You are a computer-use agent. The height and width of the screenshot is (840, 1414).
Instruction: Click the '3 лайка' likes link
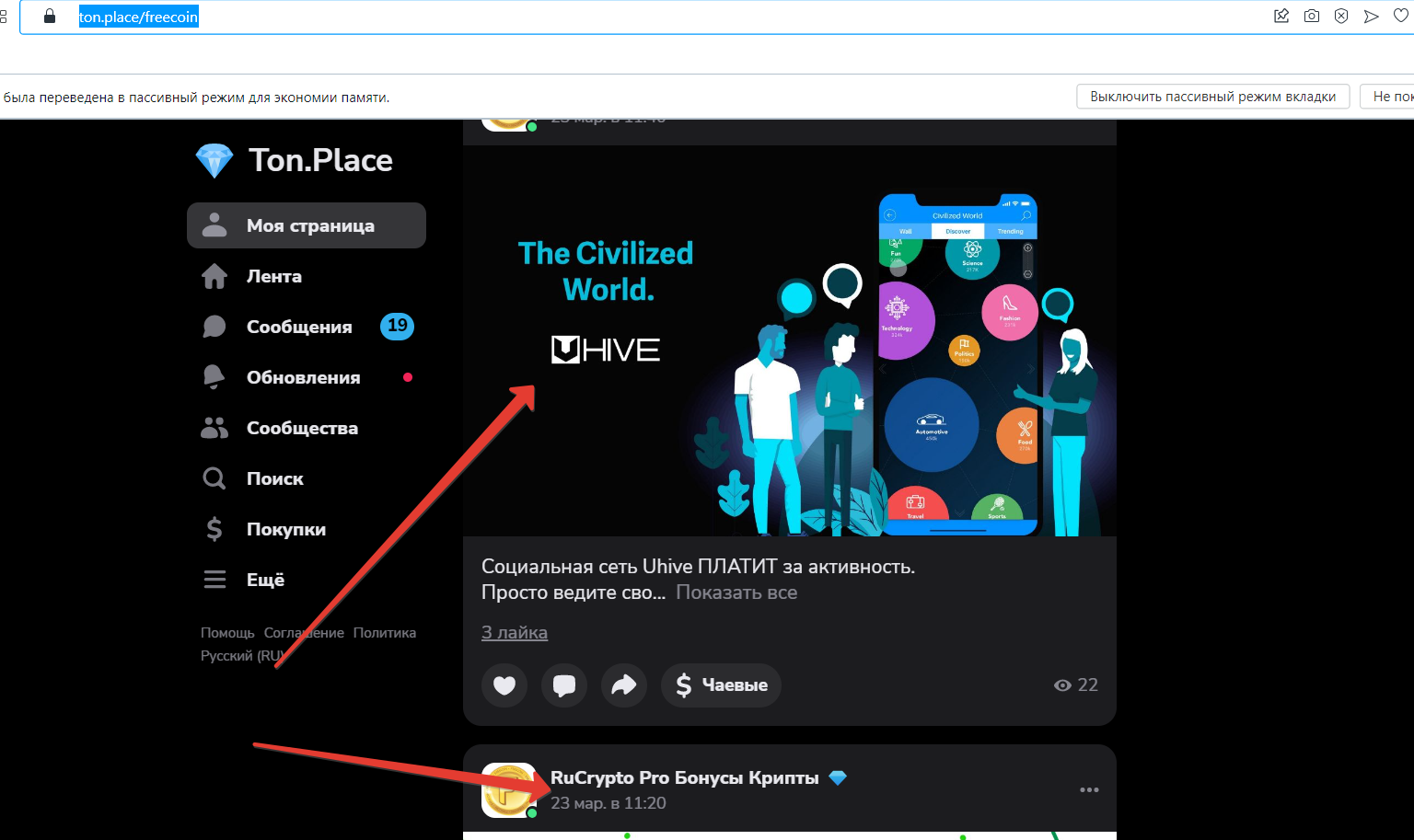tap(515, 632)
